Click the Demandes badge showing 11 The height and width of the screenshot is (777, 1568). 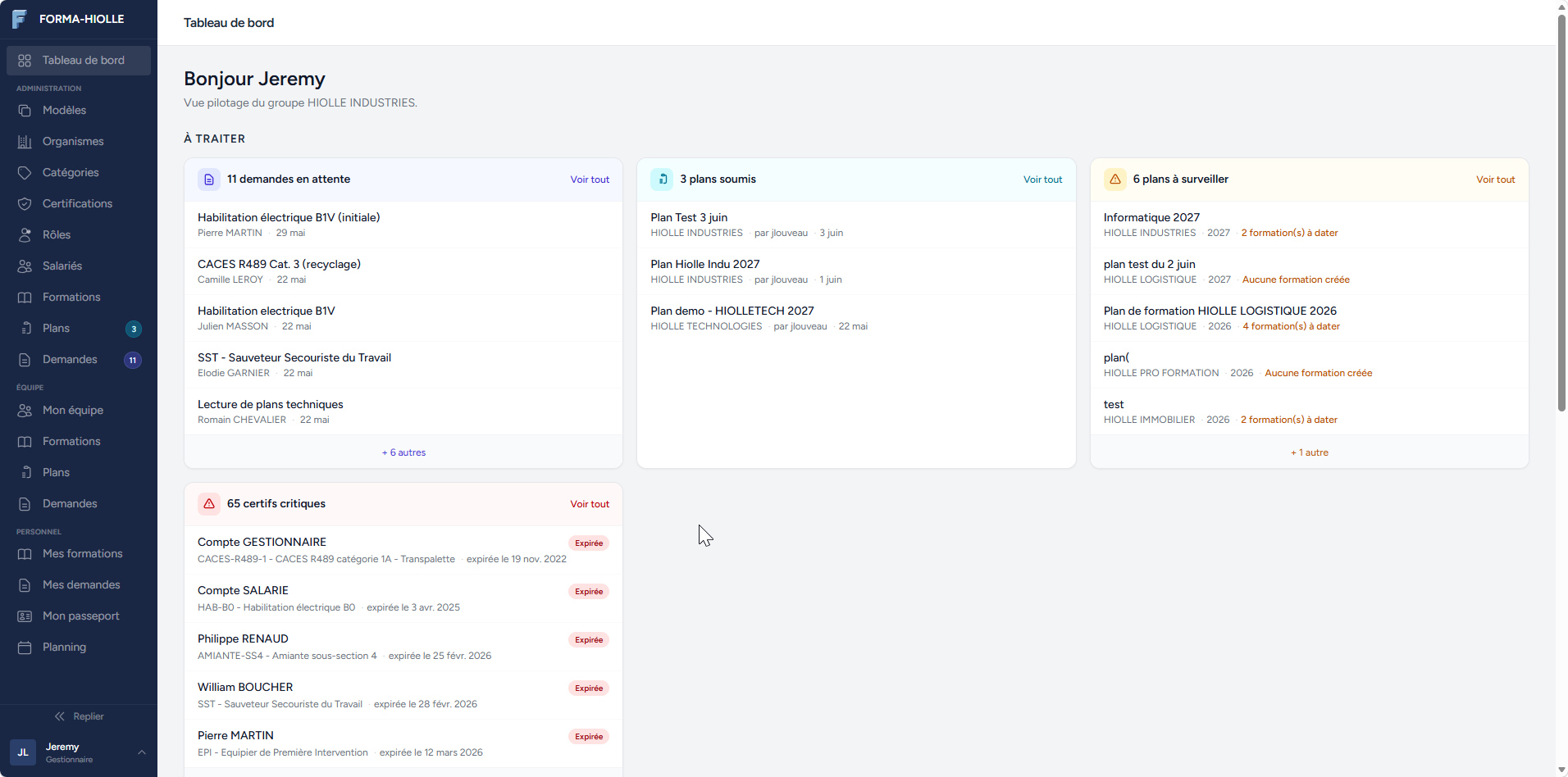pos(133,360)
